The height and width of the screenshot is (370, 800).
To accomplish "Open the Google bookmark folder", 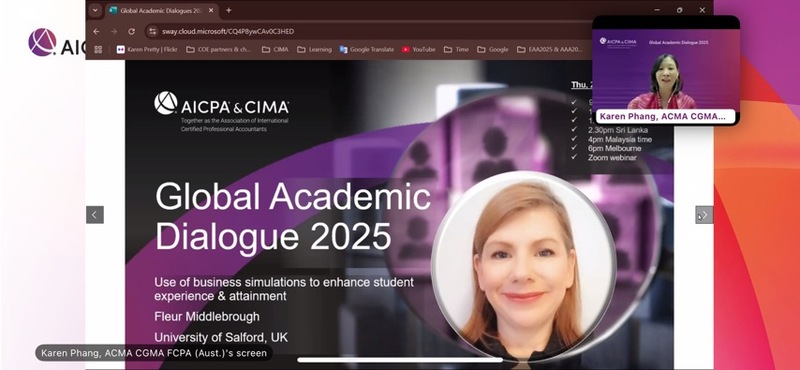I will pos(493,50).
